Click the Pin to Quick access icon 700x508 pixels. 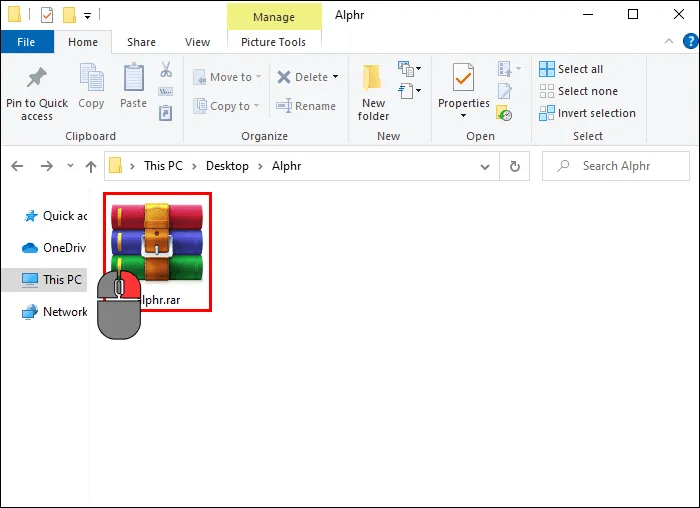tap(37, 77)
